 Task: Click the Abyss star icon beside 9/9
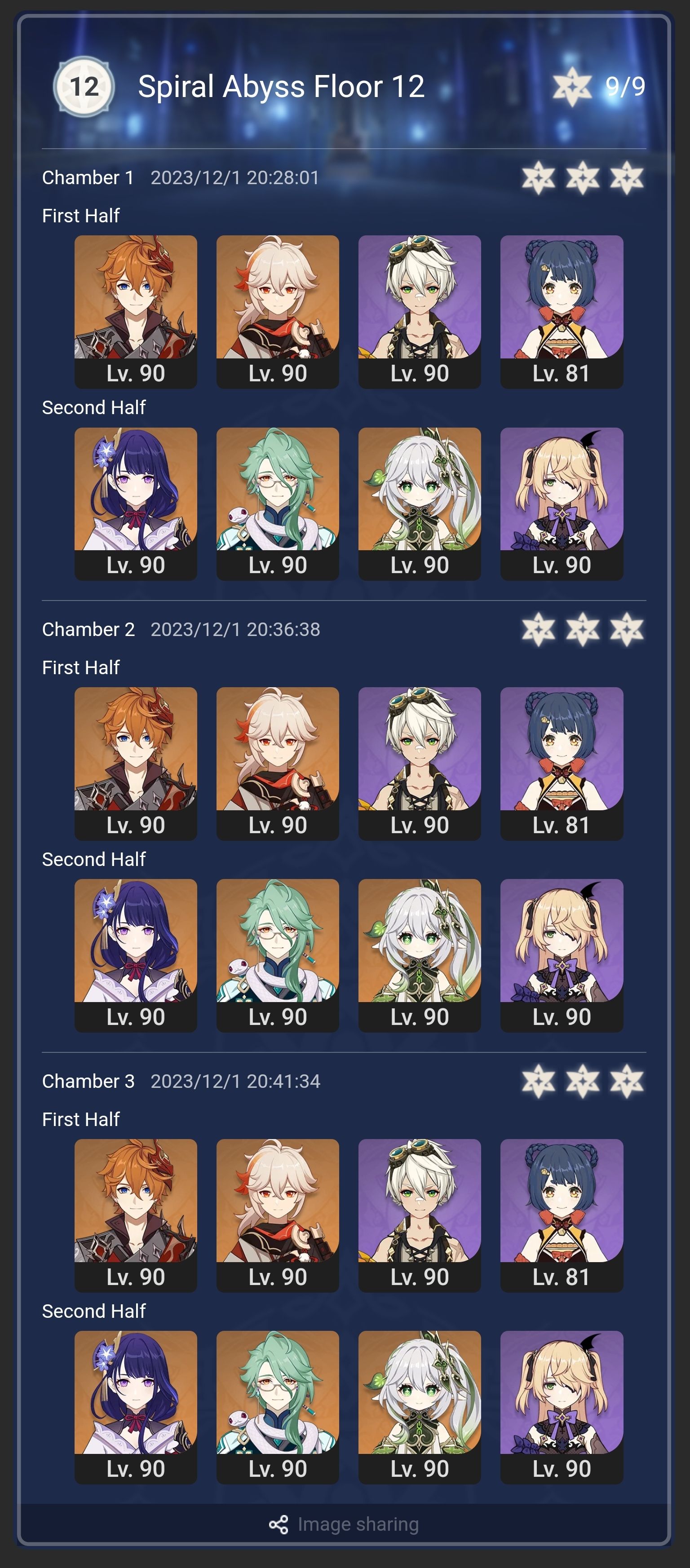(572, 87)
